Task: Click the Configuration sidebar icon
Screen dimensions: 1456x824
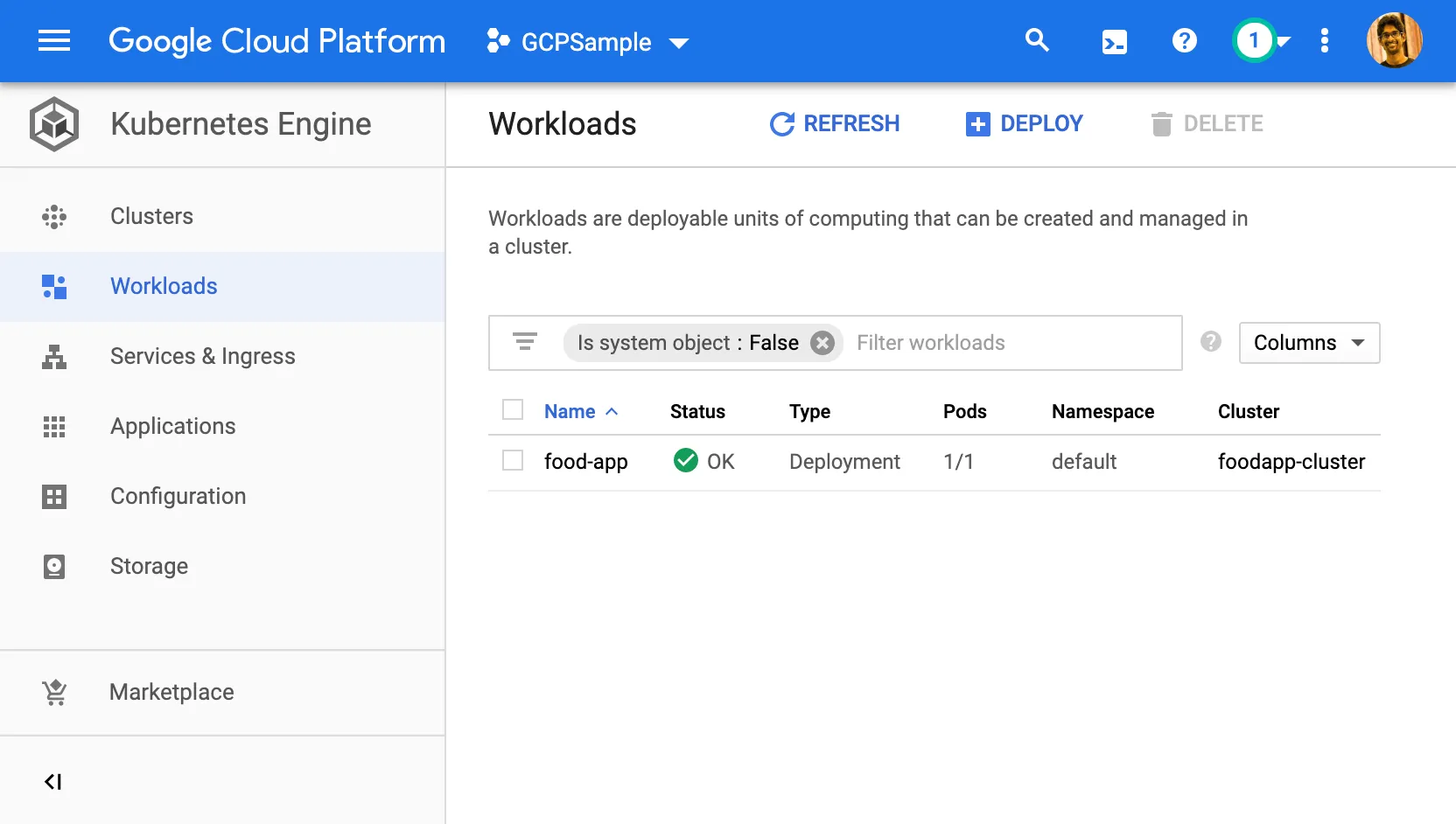Action: 54,497
